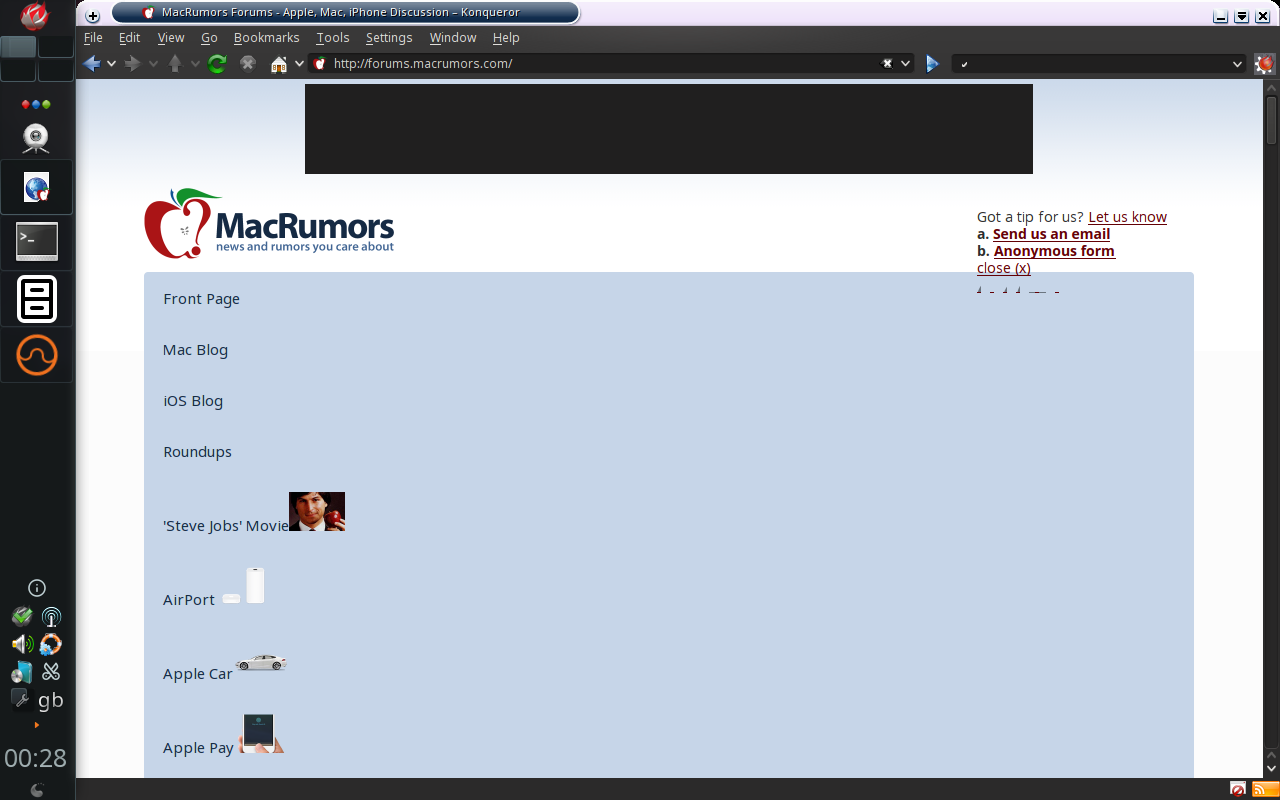Click the green checkmark tray icon
Image resolution: width=1280 pixels, height=800 pixels.
tap(22, 617)
